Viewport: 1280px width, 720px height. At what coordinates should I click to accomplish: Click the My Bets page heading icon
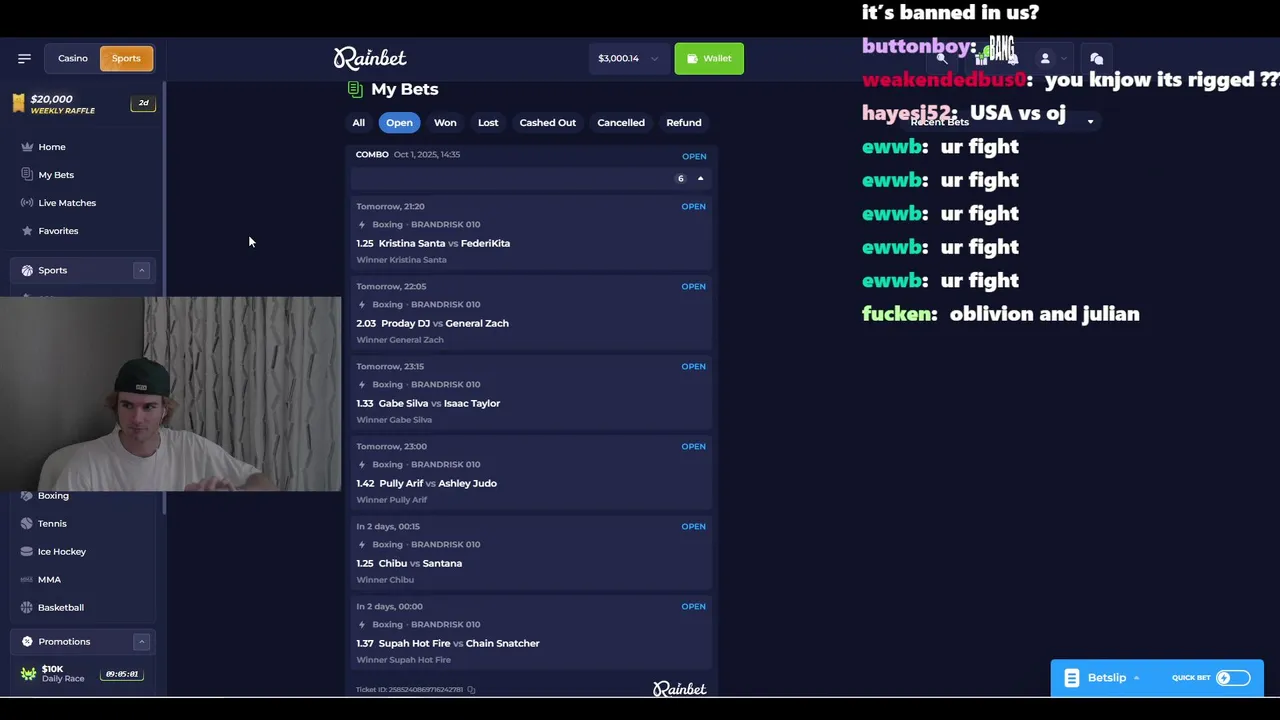click(355, 89)
